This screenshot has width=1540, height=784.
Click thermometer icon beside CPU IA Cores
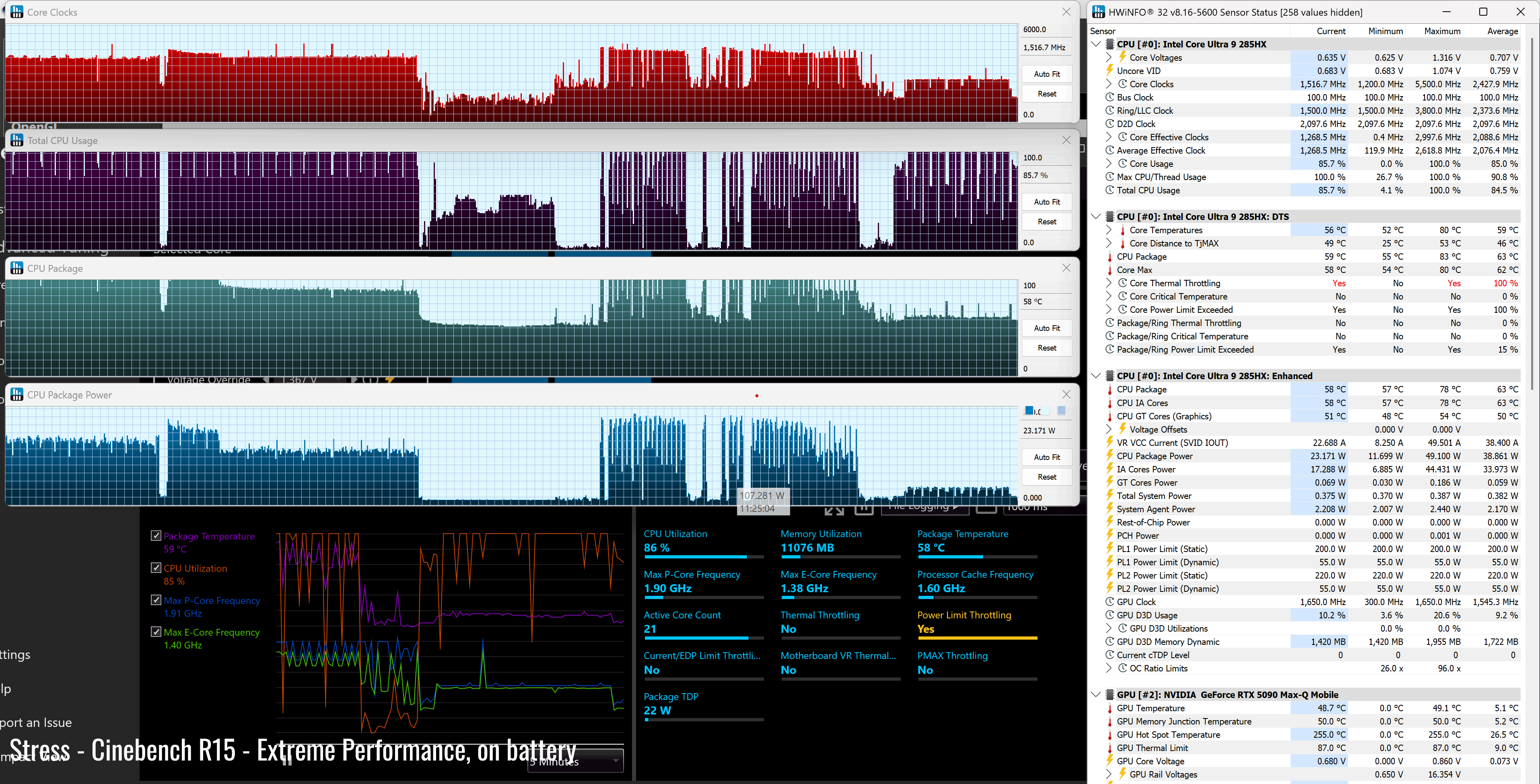pos(1110,403)
